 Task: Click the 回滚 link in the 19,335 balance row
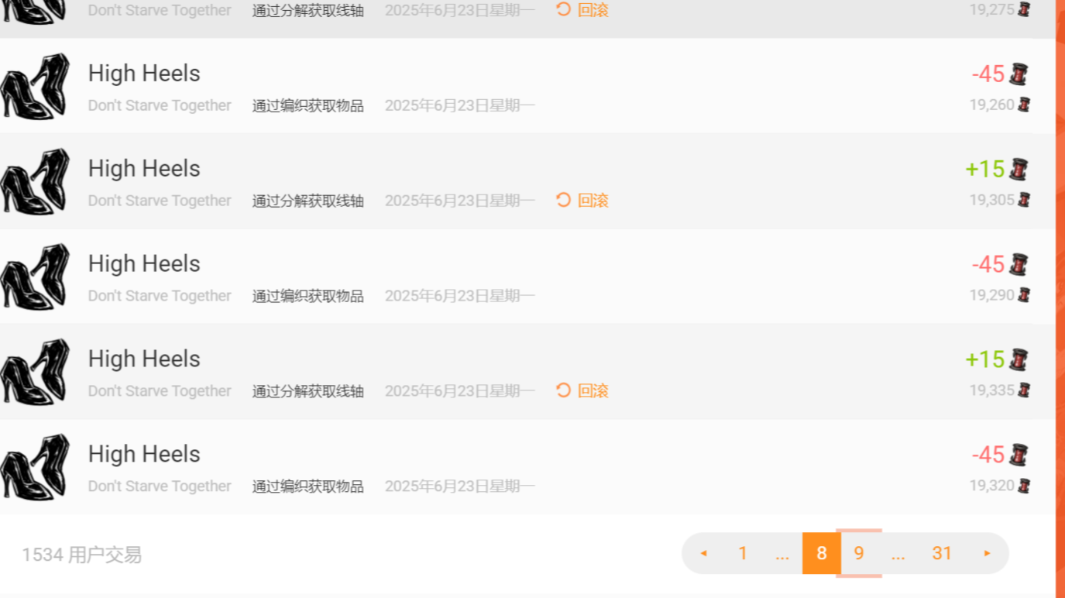[593, 390]
